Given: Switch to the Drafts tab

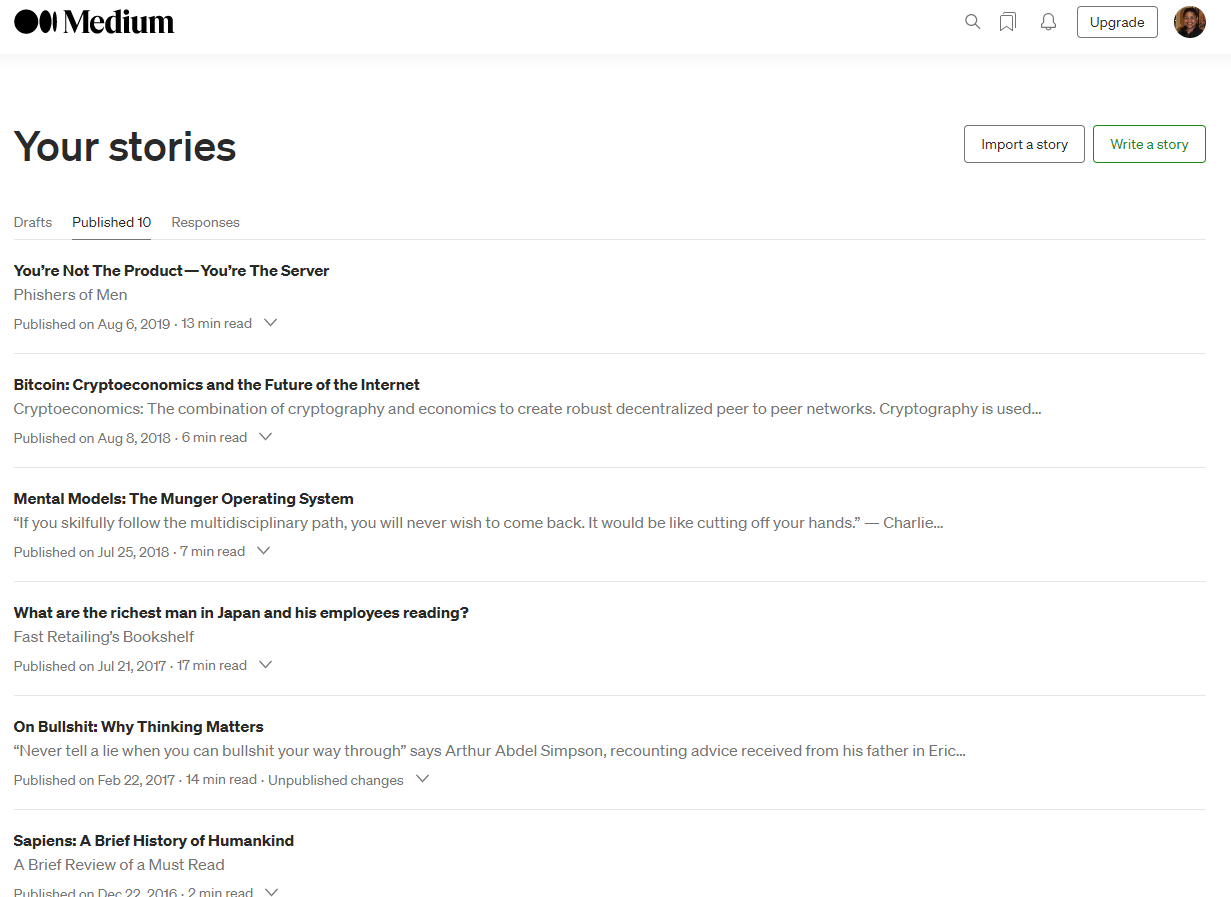Looking at the screenshot, I should (x=33, y=222).
